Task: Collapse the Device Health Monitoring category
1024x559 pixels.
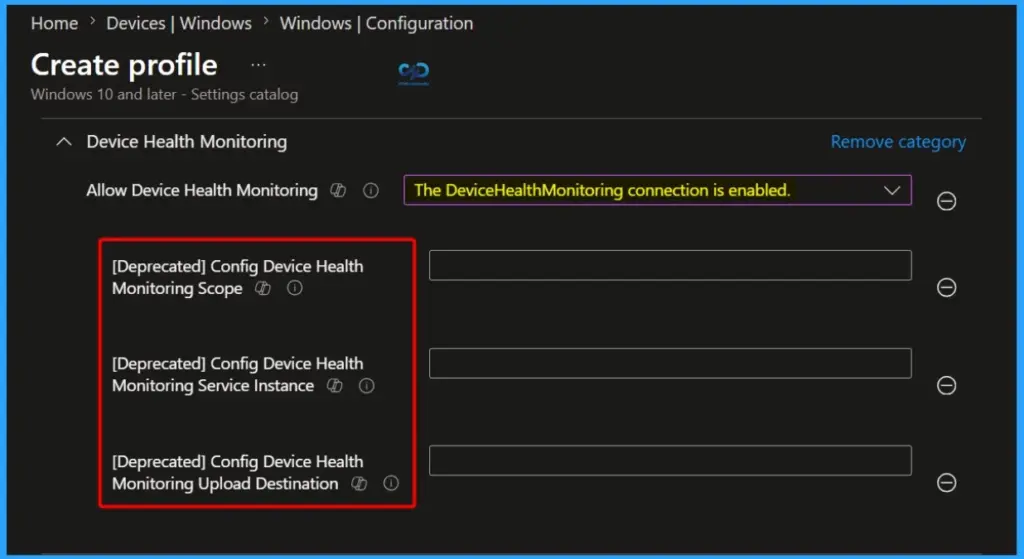Action: point(64,141)
